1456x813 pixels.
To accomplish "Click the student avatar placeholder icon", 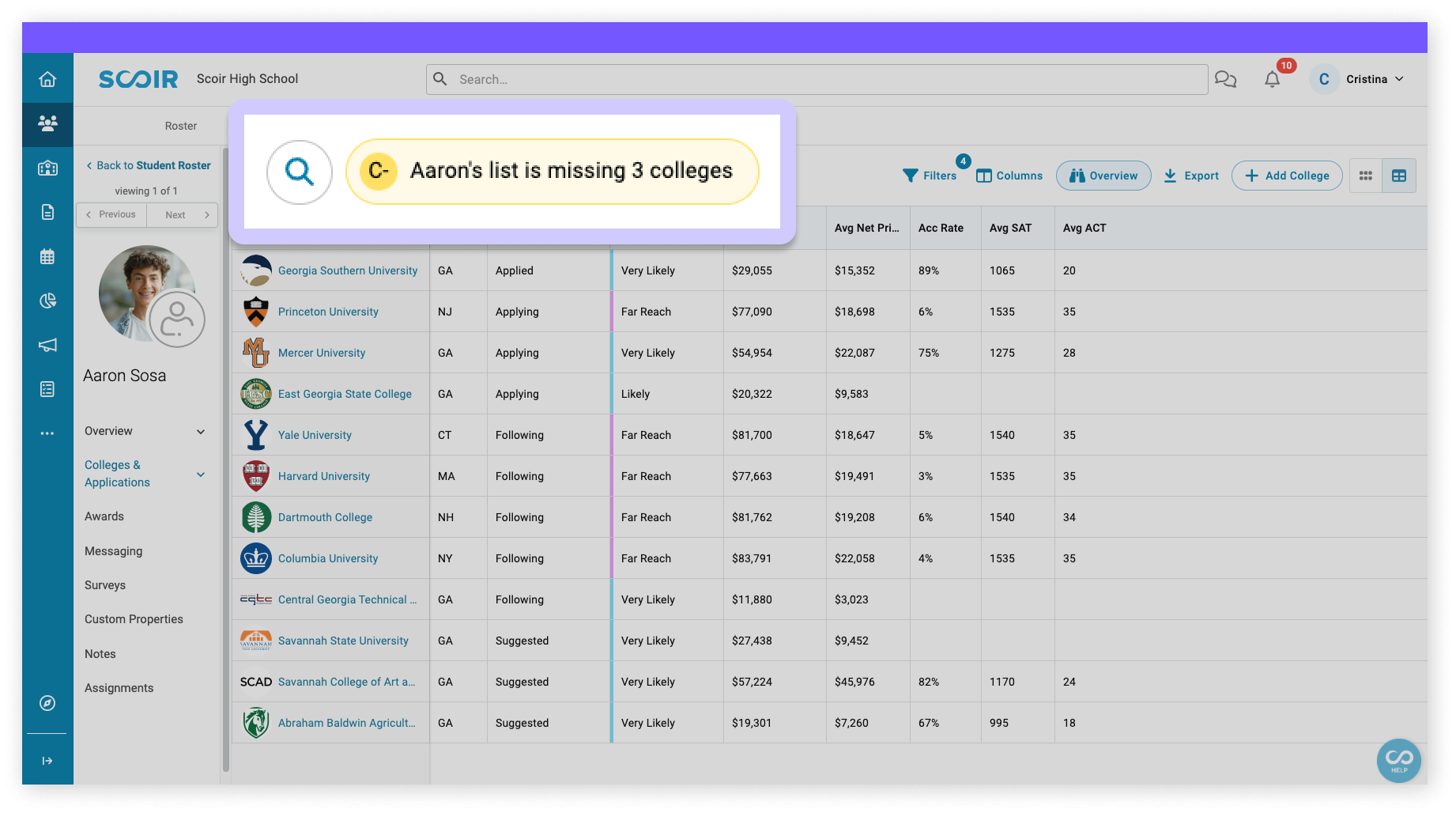I will (177, 319).
